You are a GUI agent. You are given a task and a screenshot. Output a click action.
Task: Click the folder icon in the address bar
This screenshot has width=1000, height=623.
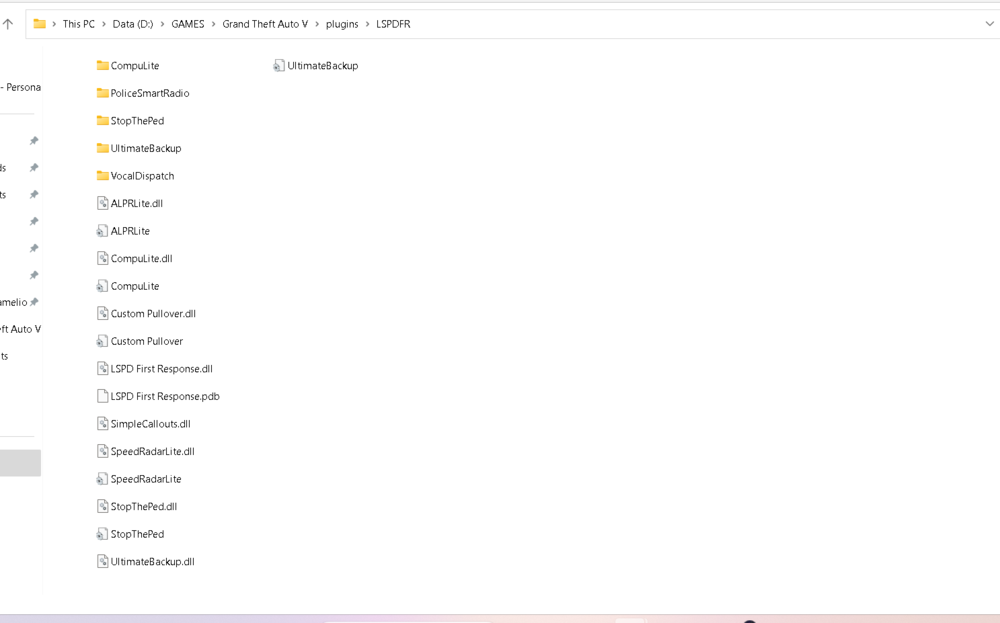click(40, 23)
